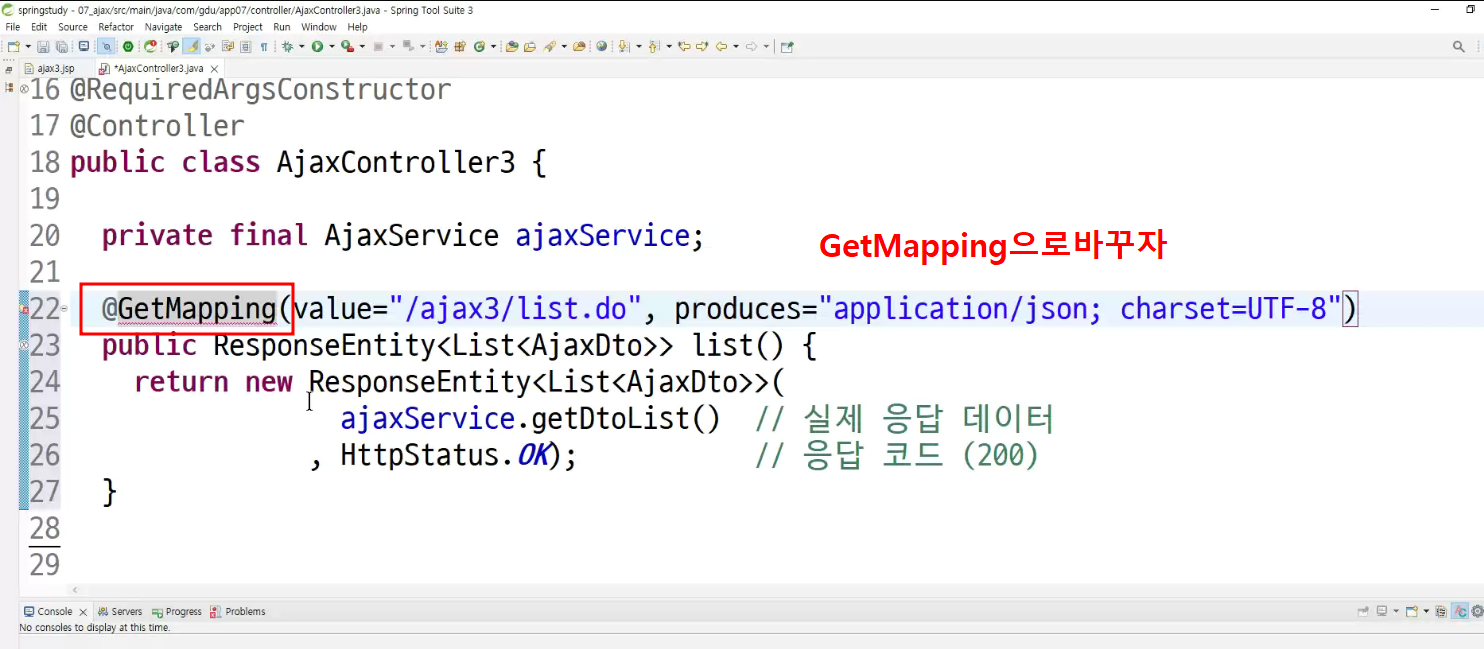Toggle the fold marker on line 22
This screenshot has height=649, width=1484.
[x=65, y=309]
